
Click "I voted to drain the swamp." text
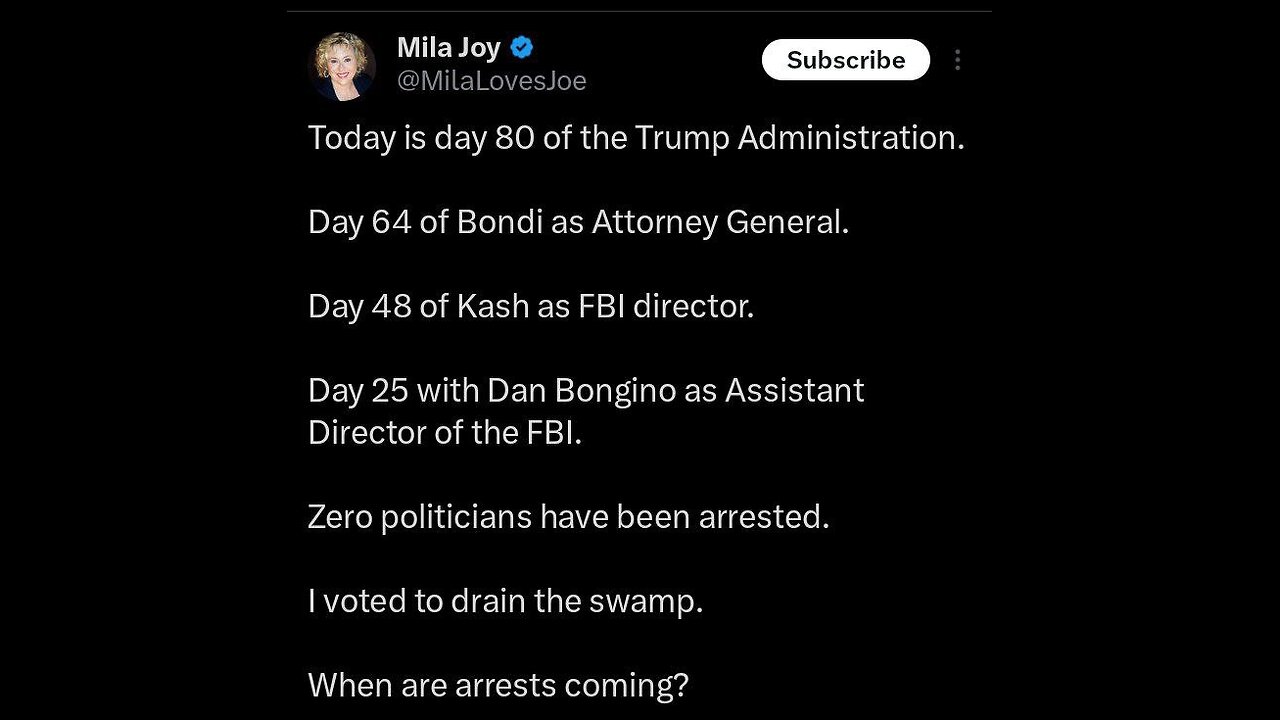tap(505, 601)
